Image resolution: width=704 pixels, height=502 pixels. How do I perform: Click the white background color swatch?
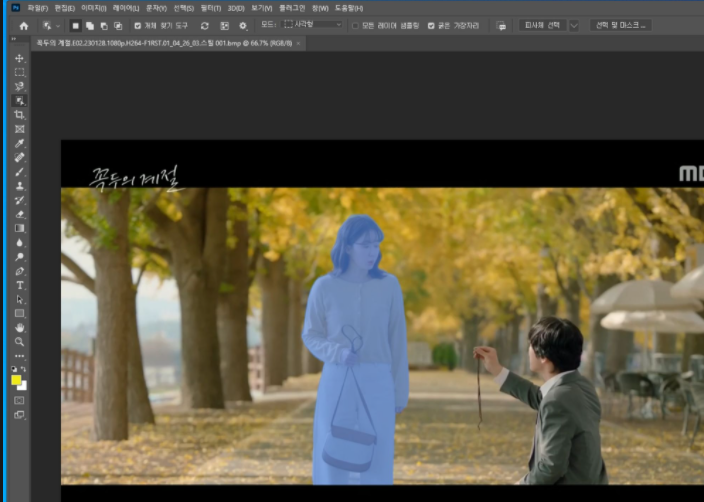tap(23, 387)
